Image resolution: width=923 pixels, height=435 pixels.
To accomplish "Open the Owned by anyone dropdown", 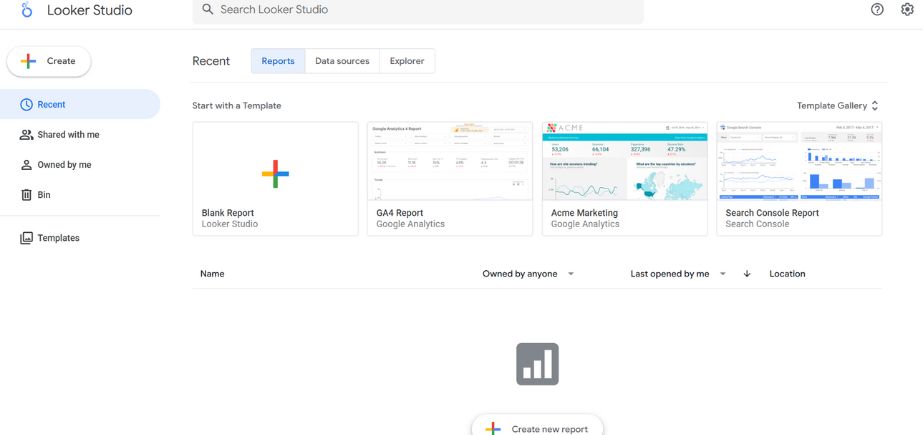I will 528,274.
